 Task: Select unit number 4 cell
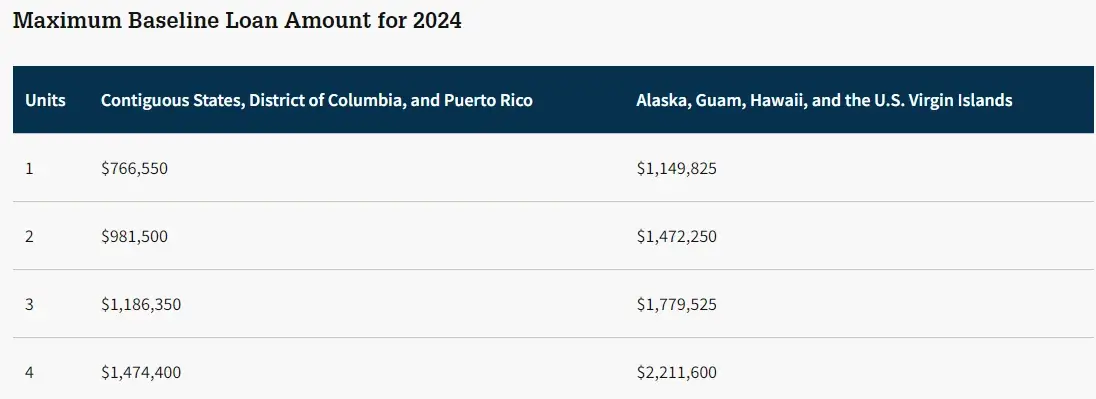coord(29,372)
